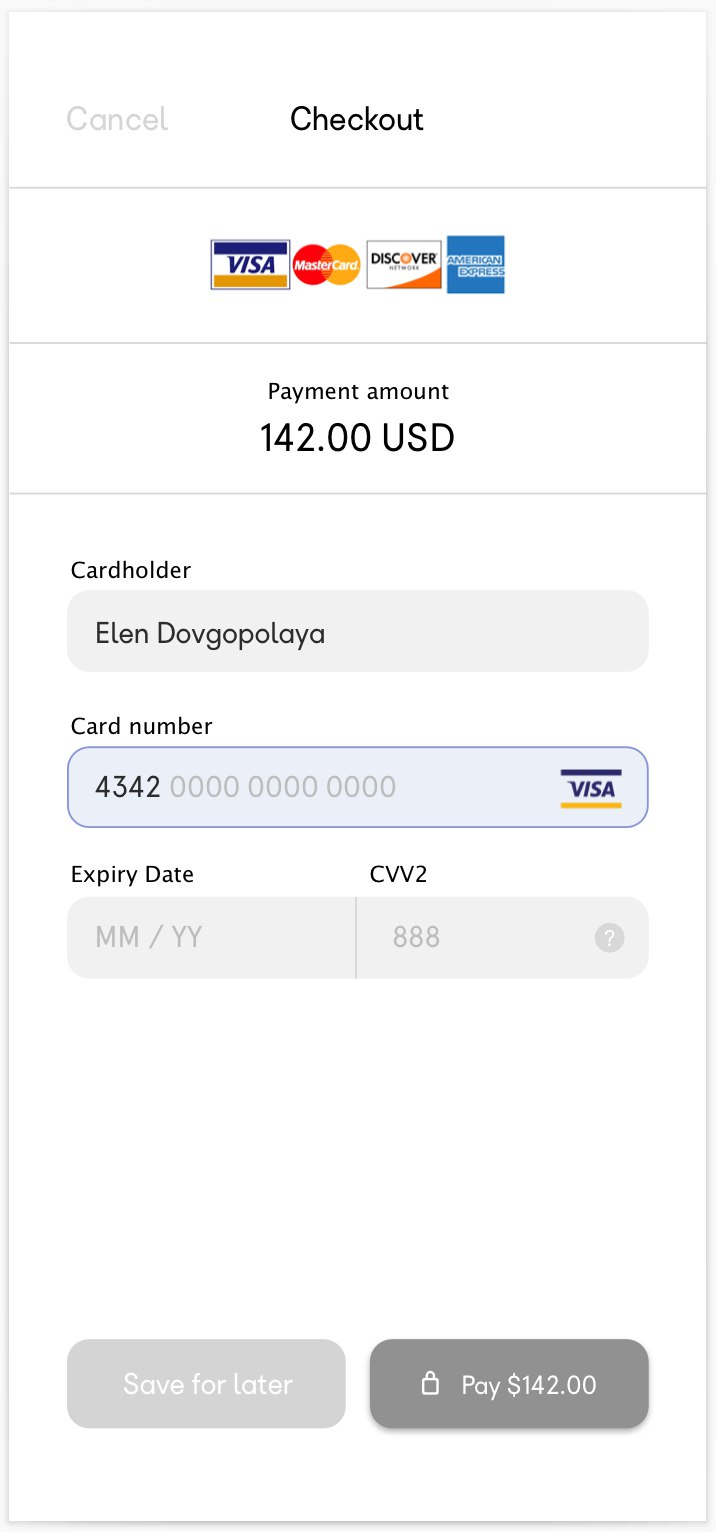The width and height of the screenshot is (716, 1532).
Task: Click the MasterCard logo
Action: [327, 265]
